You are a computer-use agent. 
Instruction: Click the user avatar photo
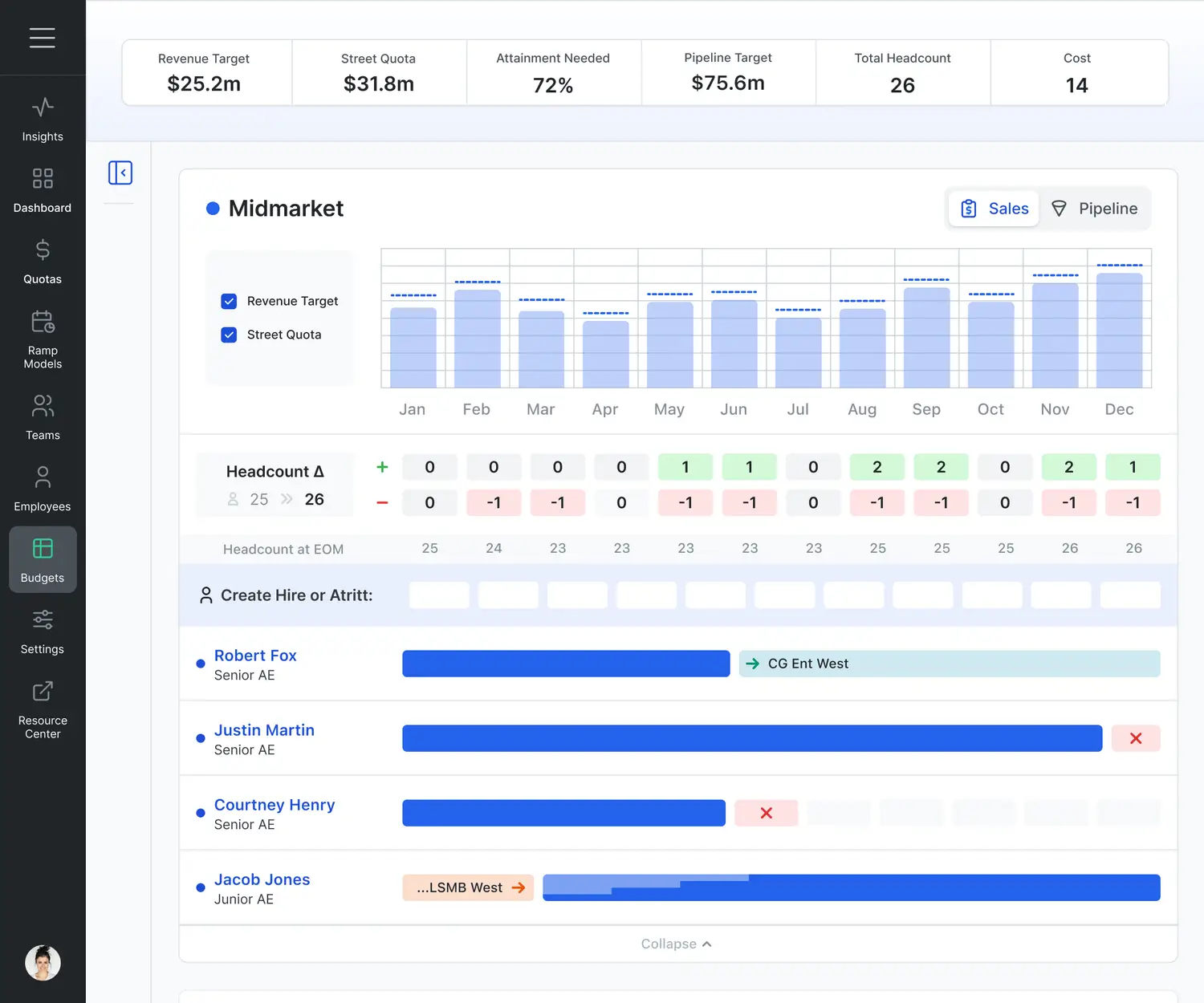pos(43,963)
